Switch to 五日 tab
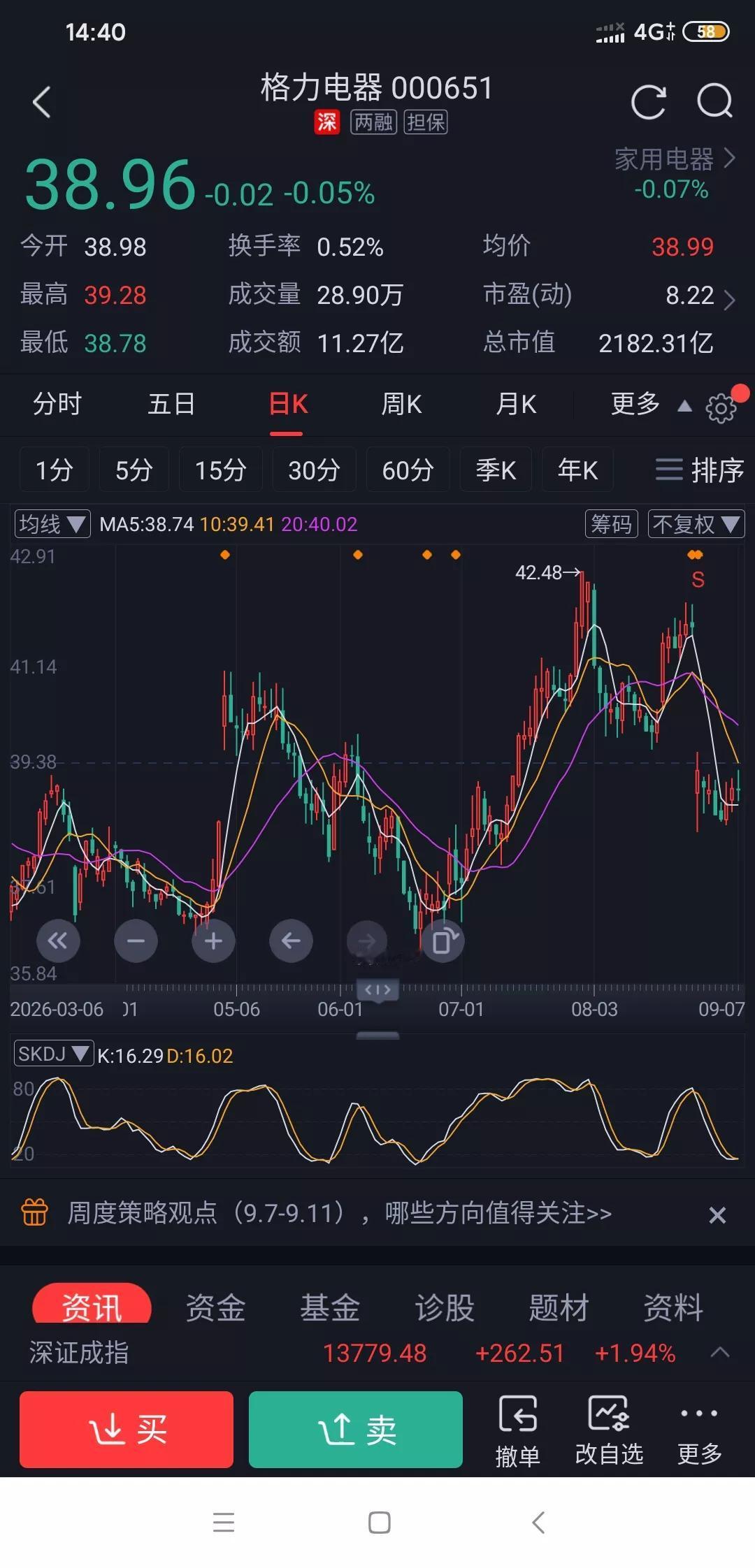The width and height of the screenshot is (755, 1568). [172, 404]
